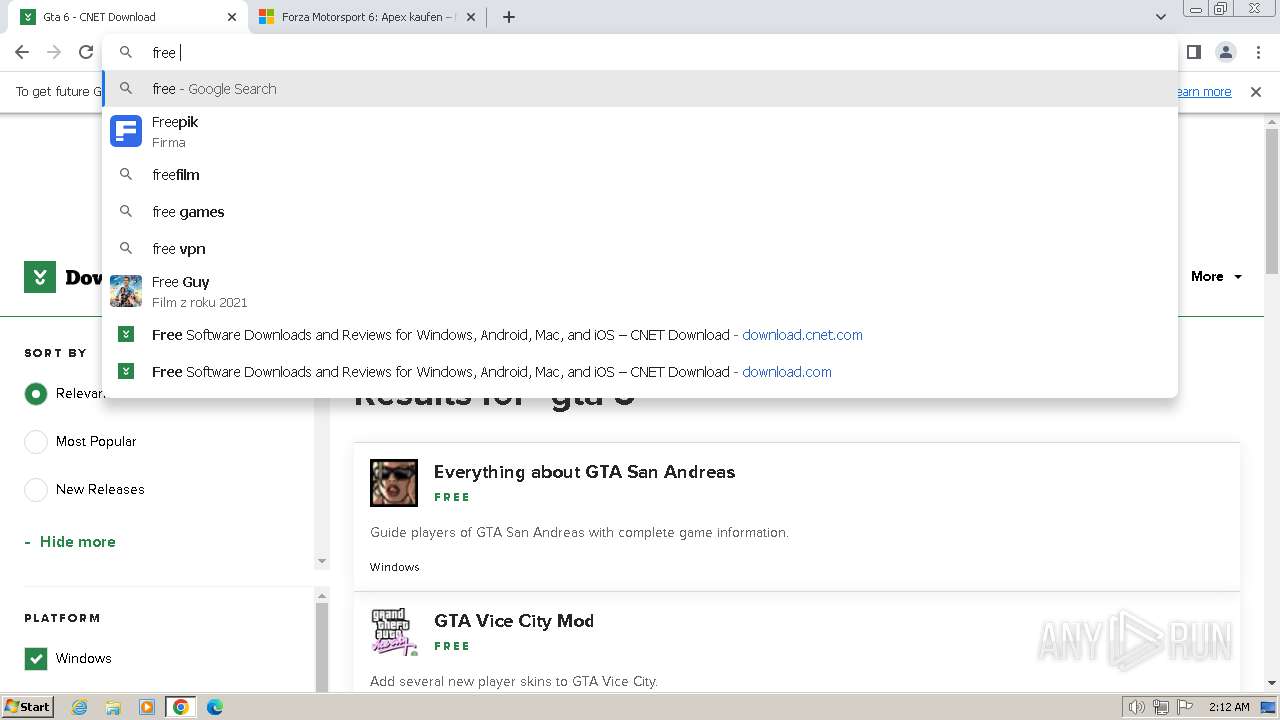Click the browser back arrow
Image resolution: width=1280 pixels, height=720 pixels.
(x=22, y=52)
